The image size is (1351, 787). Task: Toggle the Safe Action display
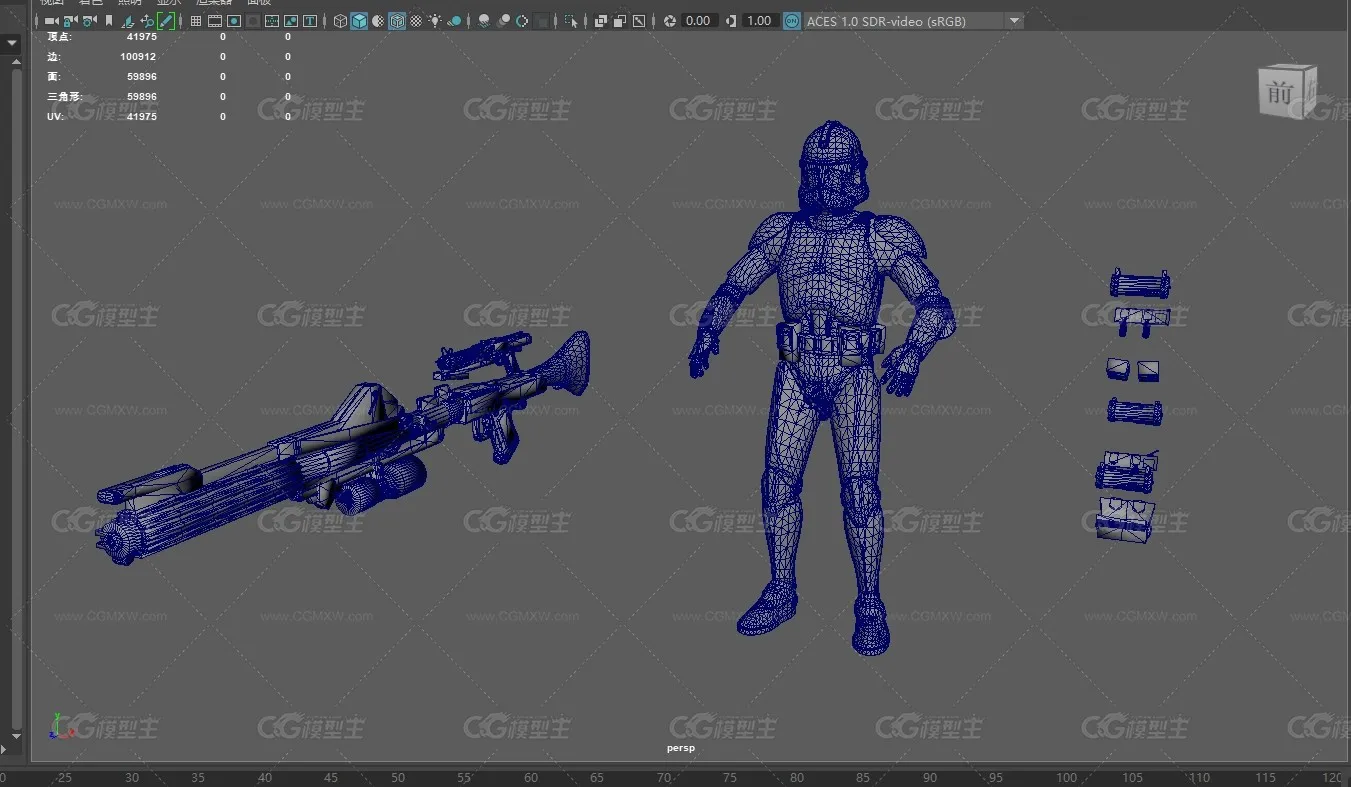[x=291, y=20]
